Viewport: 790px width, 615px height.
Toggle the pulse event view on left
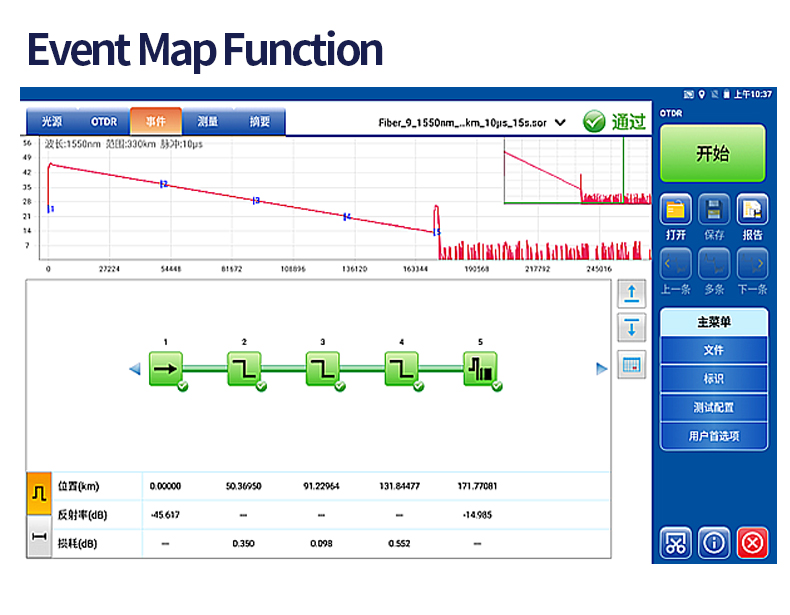pos(37,493)
